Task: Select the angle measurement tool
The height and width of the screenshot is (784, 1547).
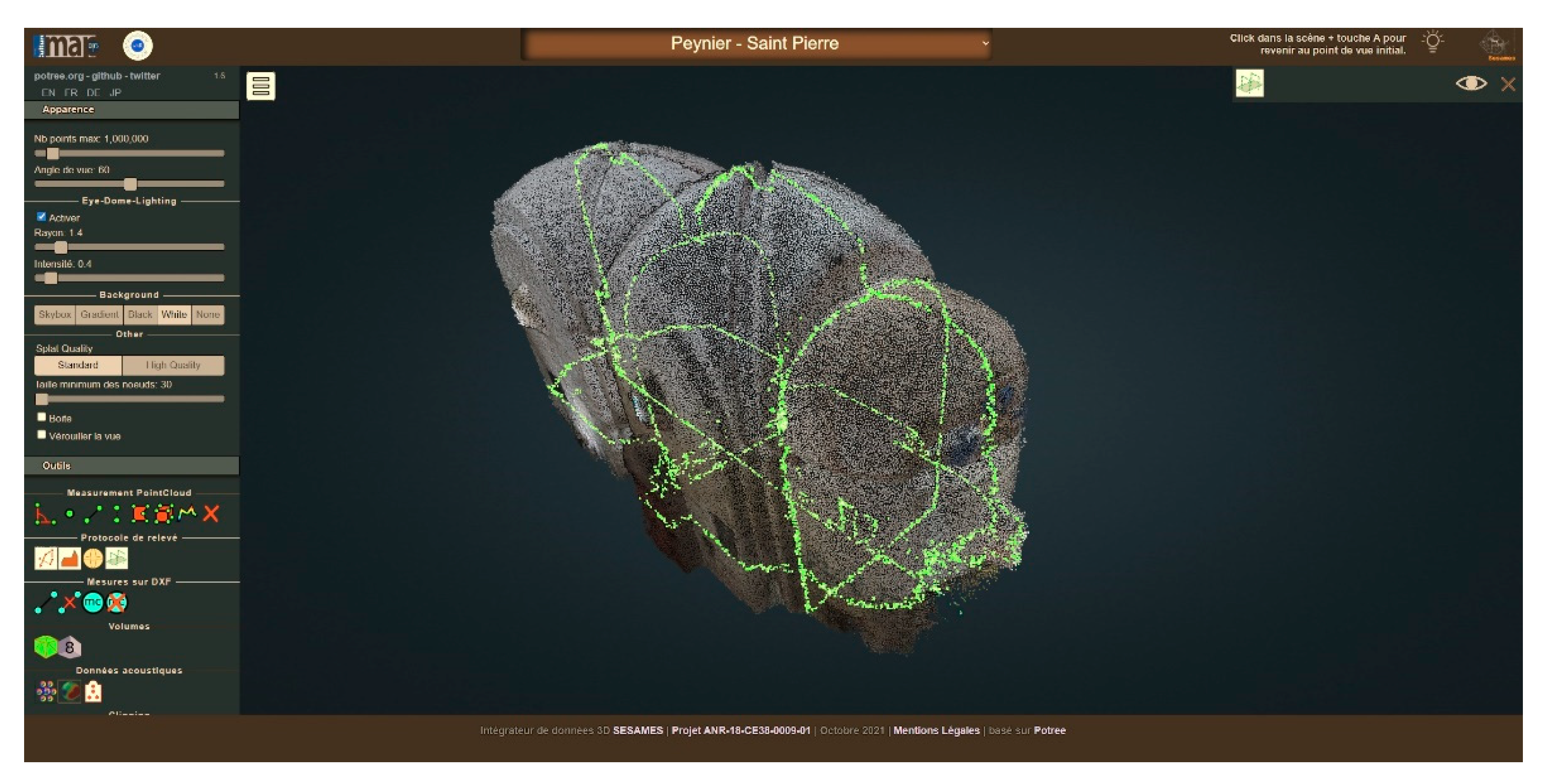Action: [44, 514]
